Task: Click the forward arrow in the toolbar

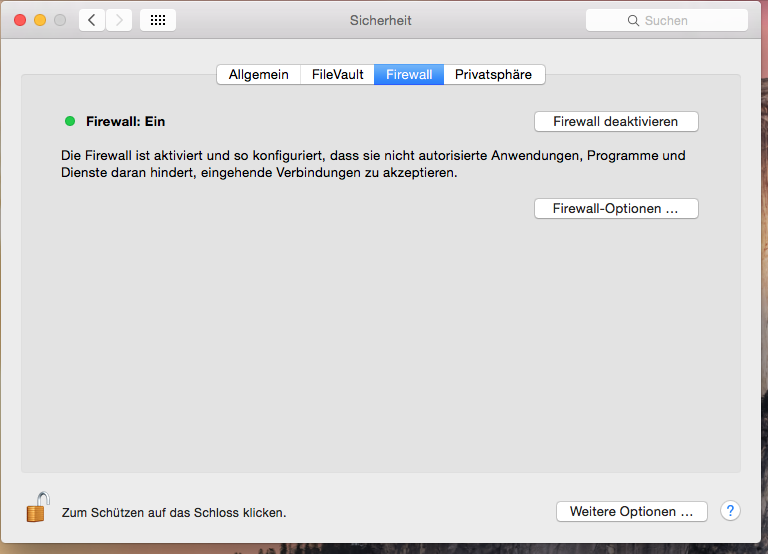Action: click(119, 20)
